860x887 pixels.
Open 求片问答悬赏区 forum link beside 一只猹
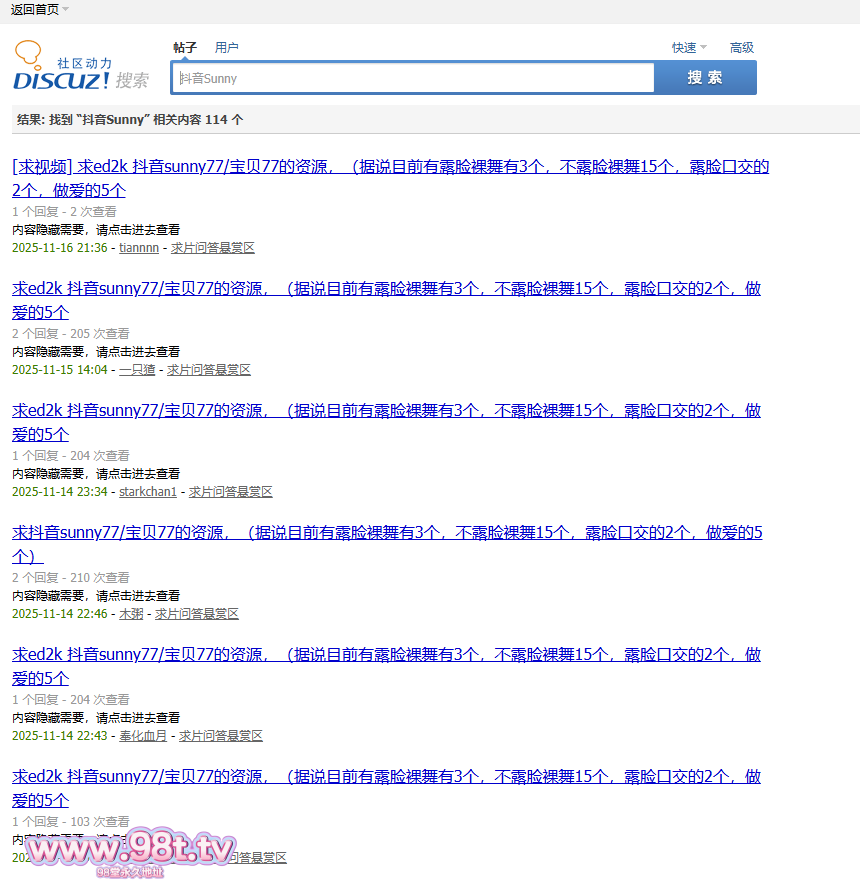[209, 370]
